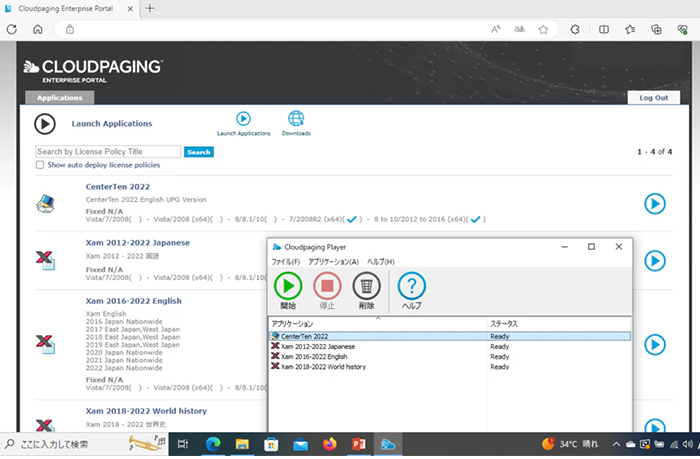Click the Search button

tap(199, 152)
